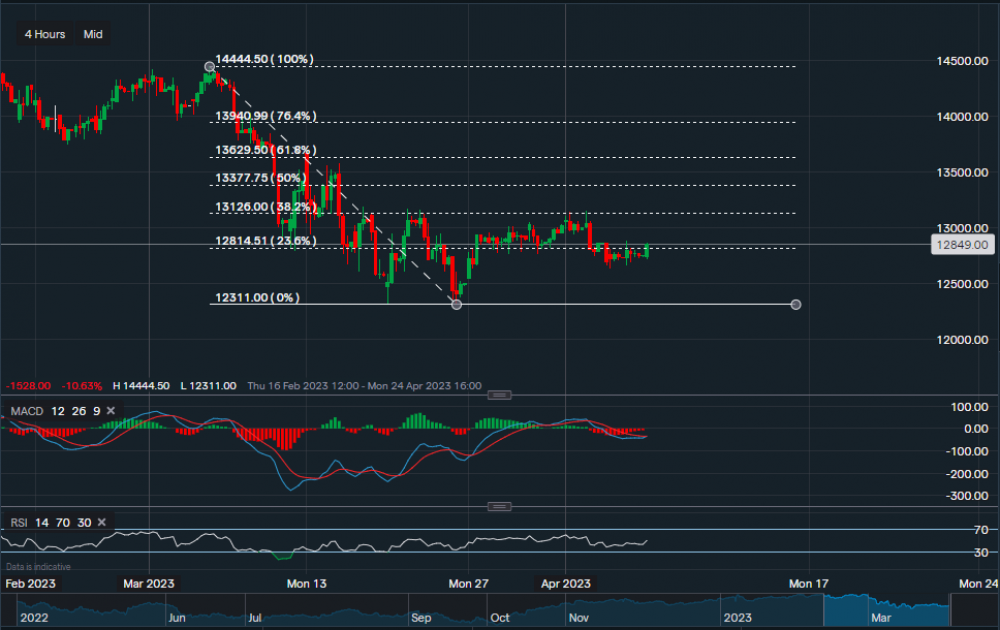1000x630 pixels.
Task: Open the Mid price type selector
Action: (93, 34)
